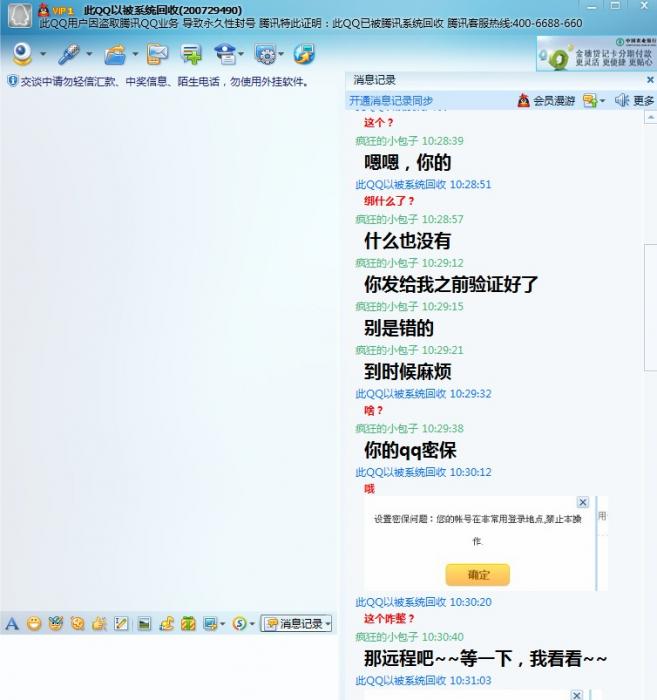Open the font settings letter A icon

coord(12,623)
